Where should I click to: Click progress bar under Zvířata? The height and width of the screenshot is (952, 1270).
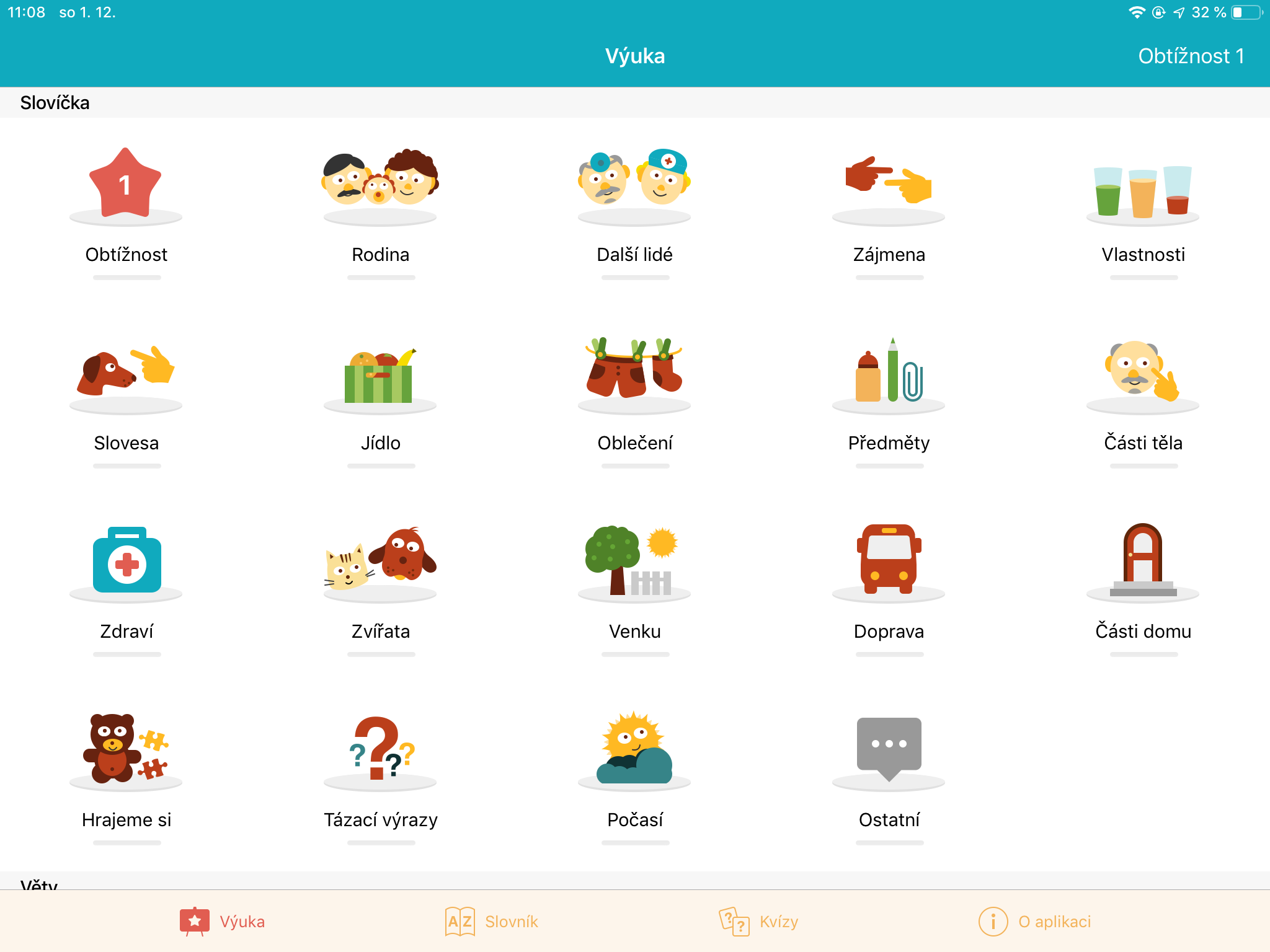(x=381, y=654)
